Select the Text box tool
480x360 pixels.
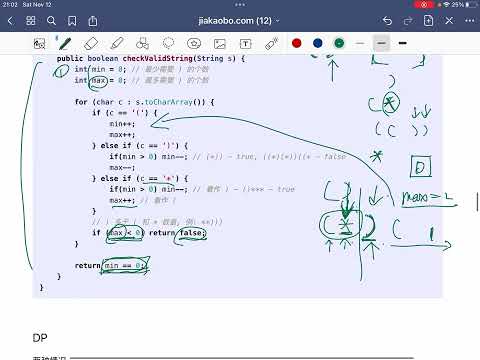tap(245, 44)
